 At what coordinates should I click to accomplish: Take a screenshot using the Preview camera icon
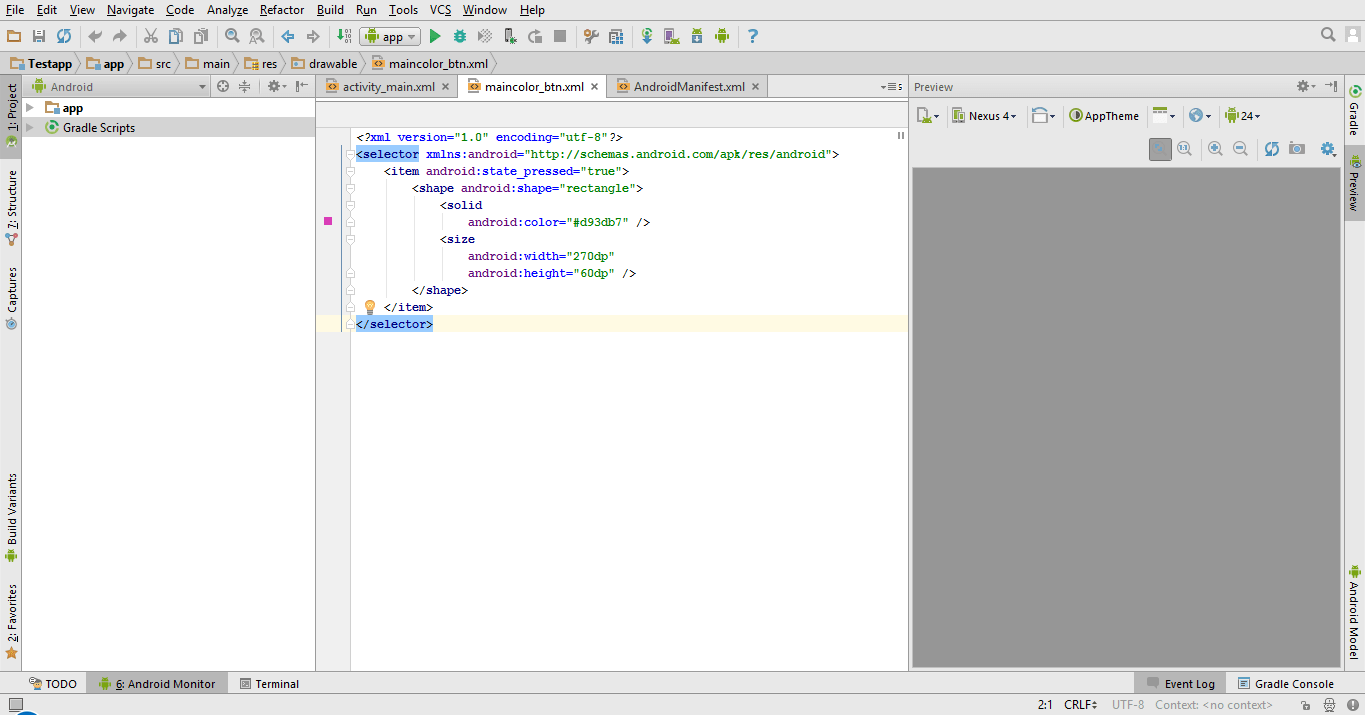(x=1296, y=148)
